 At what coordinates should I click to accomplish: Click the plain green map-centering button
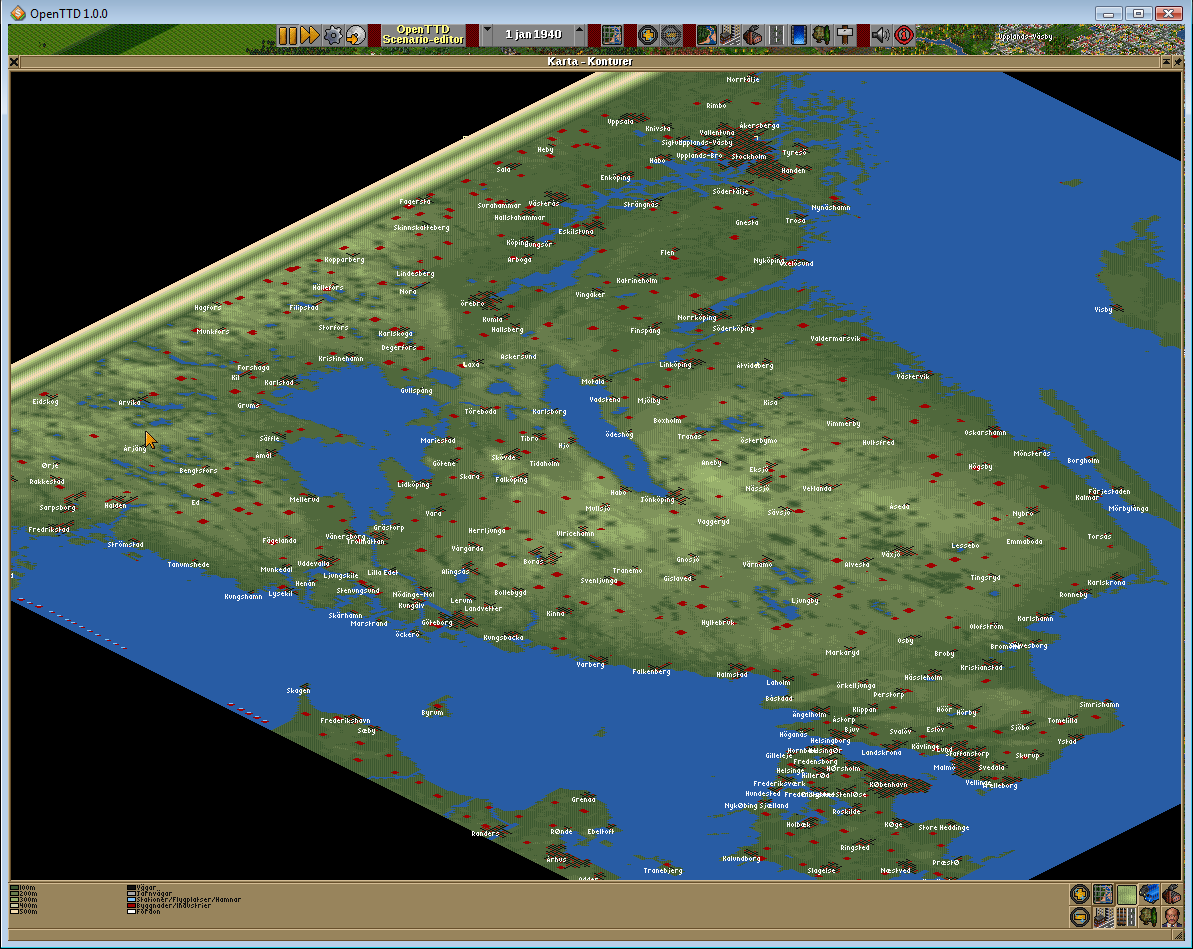[1127, 894]
